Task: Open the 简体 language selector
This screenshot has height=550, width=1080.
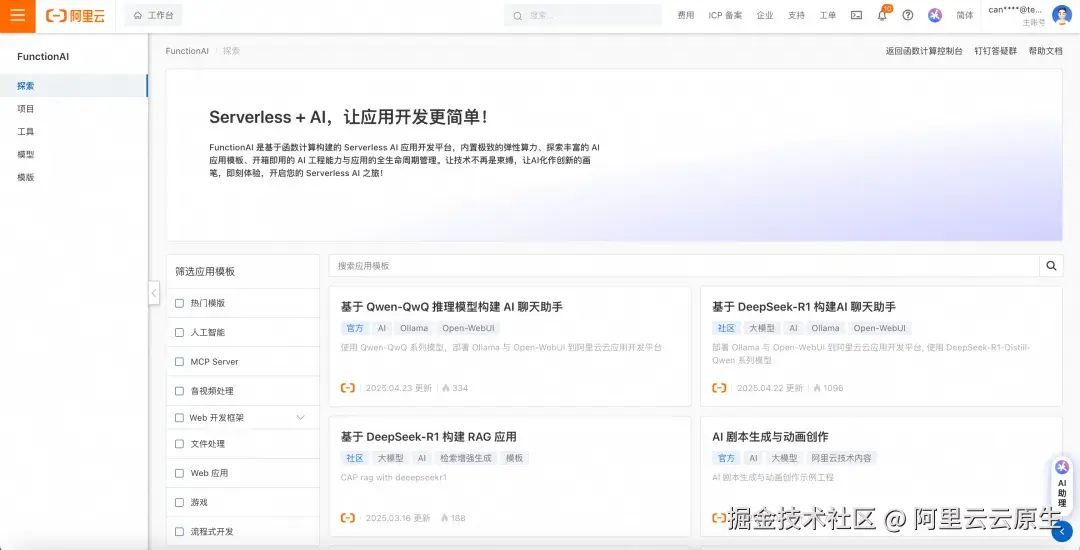Action: 965,15
